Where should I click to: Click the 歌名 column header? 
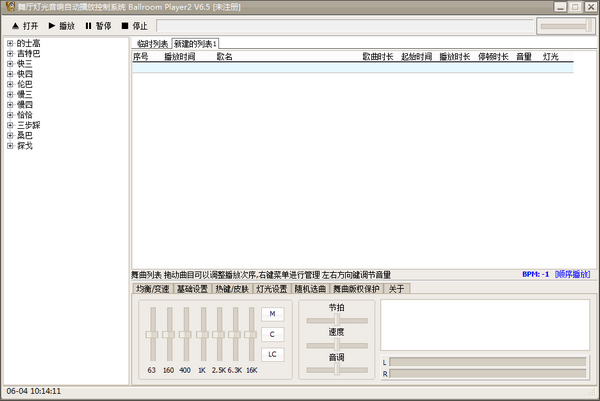[x=224, y=57]
